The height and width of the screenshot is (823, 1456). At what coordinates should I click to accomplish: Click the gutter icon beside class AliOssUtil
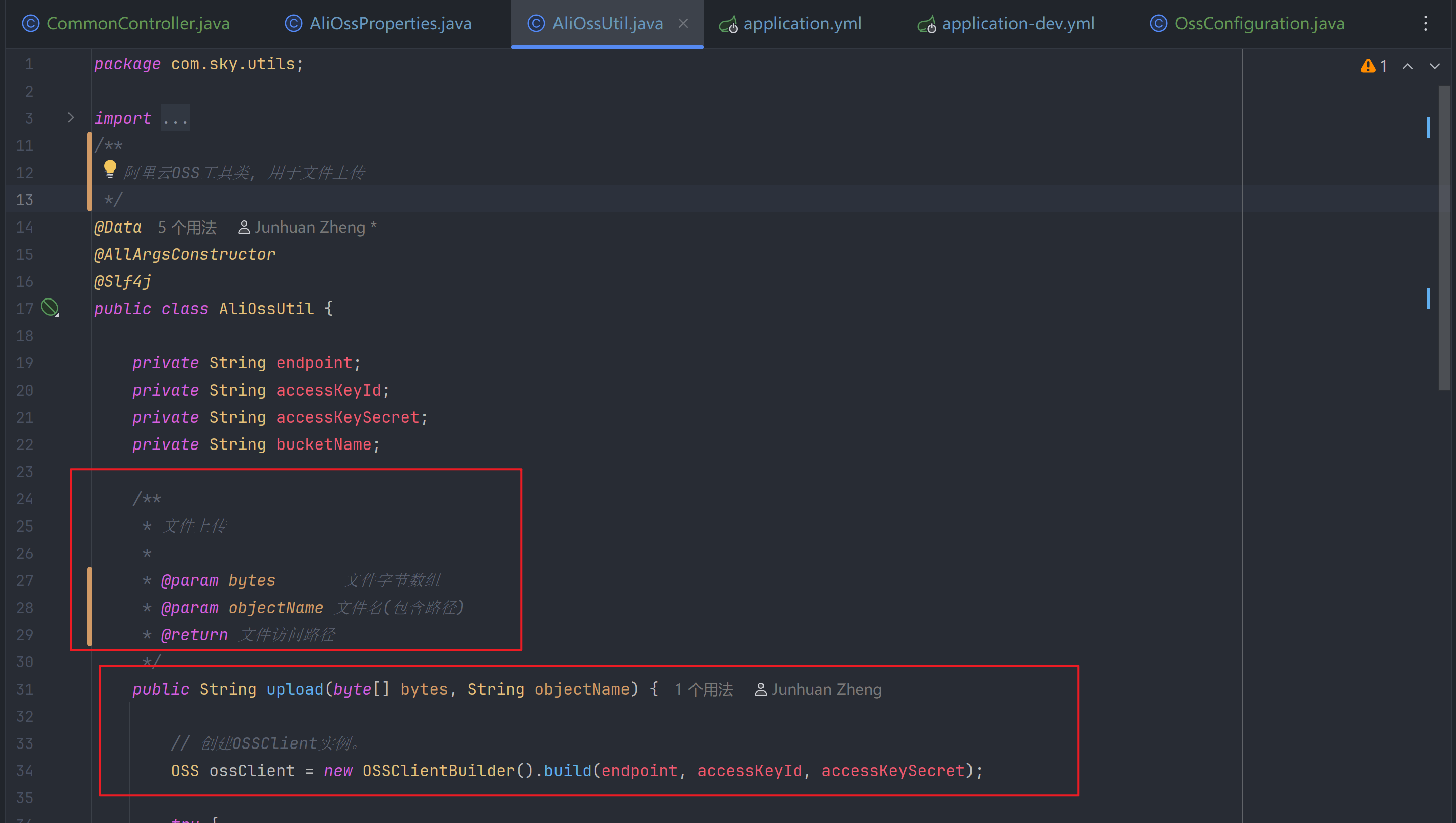tap(50, 308)
